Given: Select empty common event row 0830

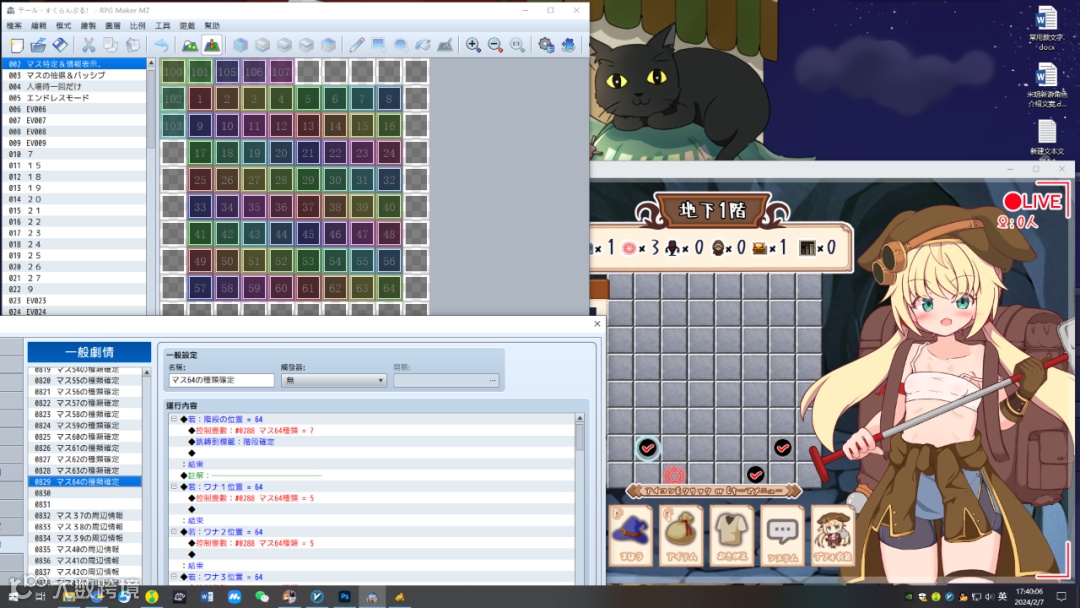Looking at the screenshot, I should [85, 493].
